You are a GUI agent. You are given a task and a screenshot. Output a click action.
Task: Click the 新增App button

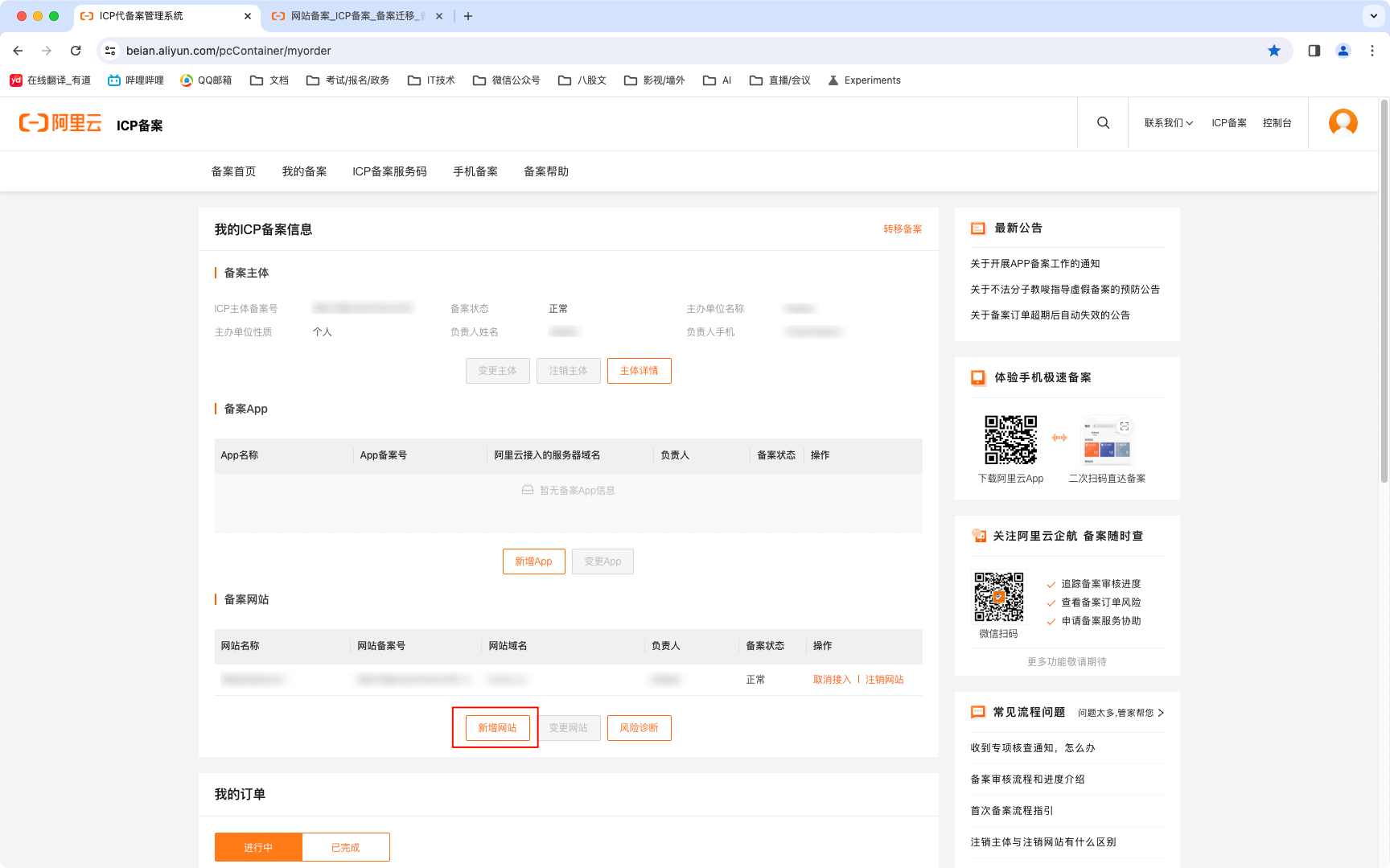[533, 562]
